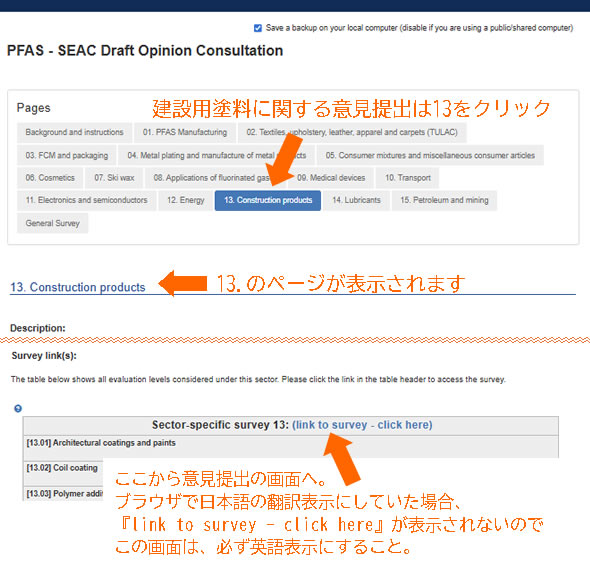Go to 05. Consumer mixtures page

pyautogui.click(x=430, y=155)
